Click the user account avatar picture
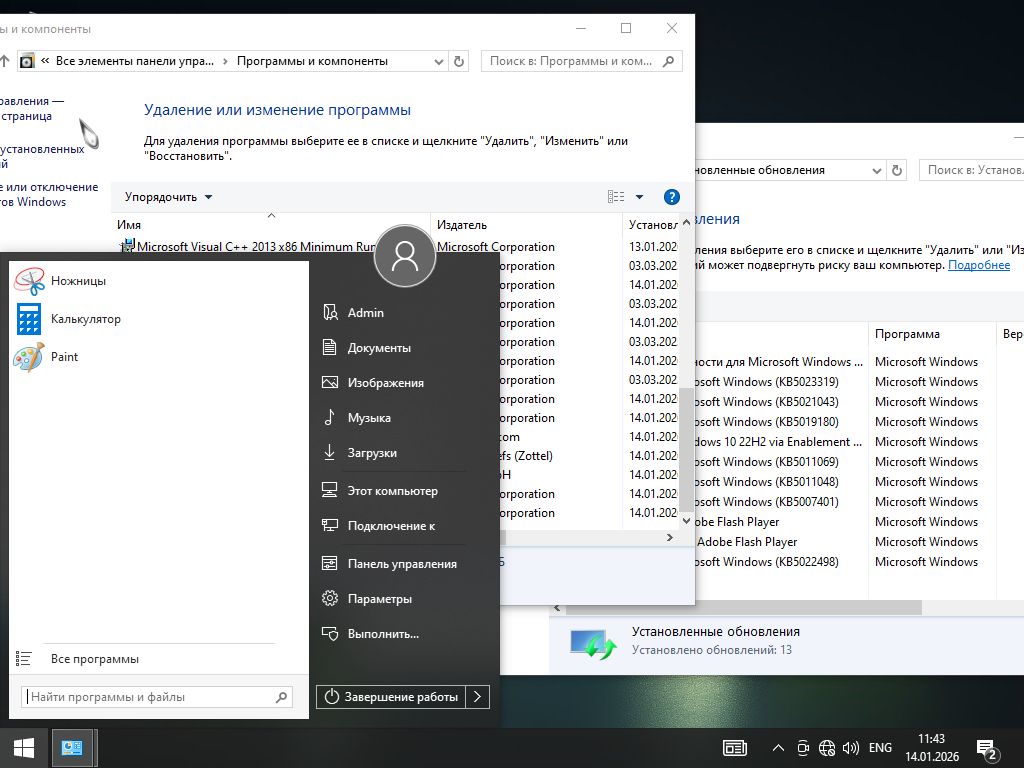The image size is (1024, 768). [405, 257]
